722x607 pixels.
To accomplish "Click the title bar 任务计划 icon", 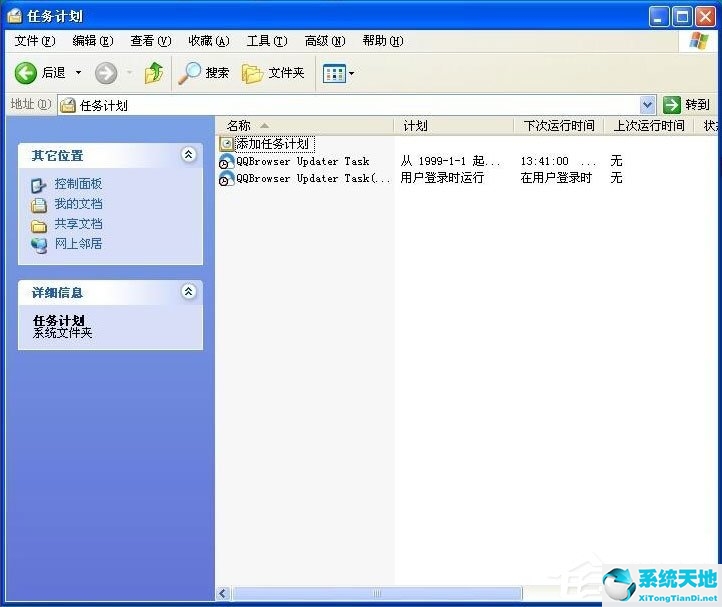I will (x=15, y=16).
